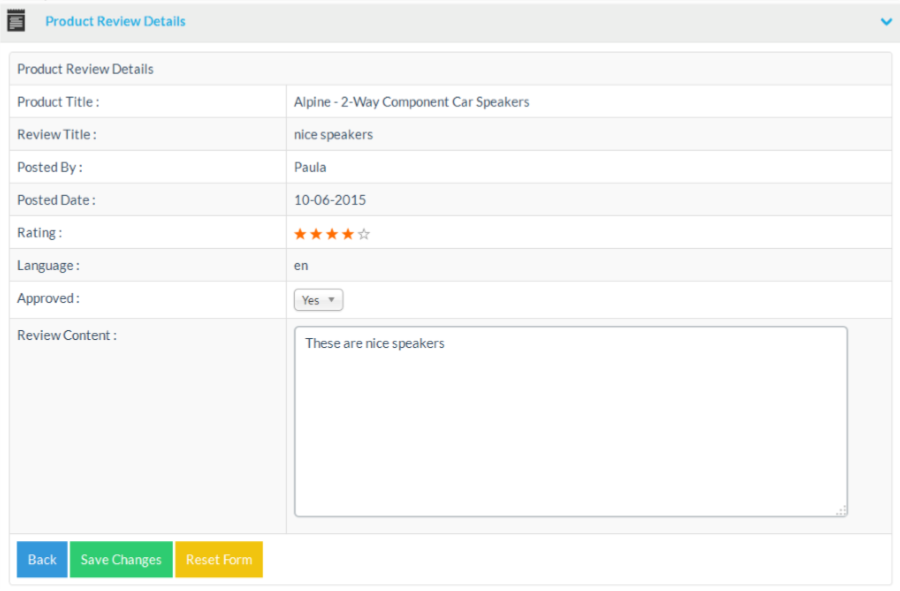Select the second rating star

(316, 234)
